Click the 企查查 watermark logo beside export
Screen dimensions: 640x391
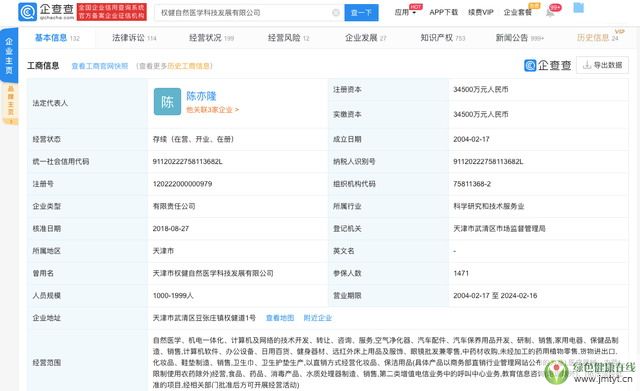point(547,65)
